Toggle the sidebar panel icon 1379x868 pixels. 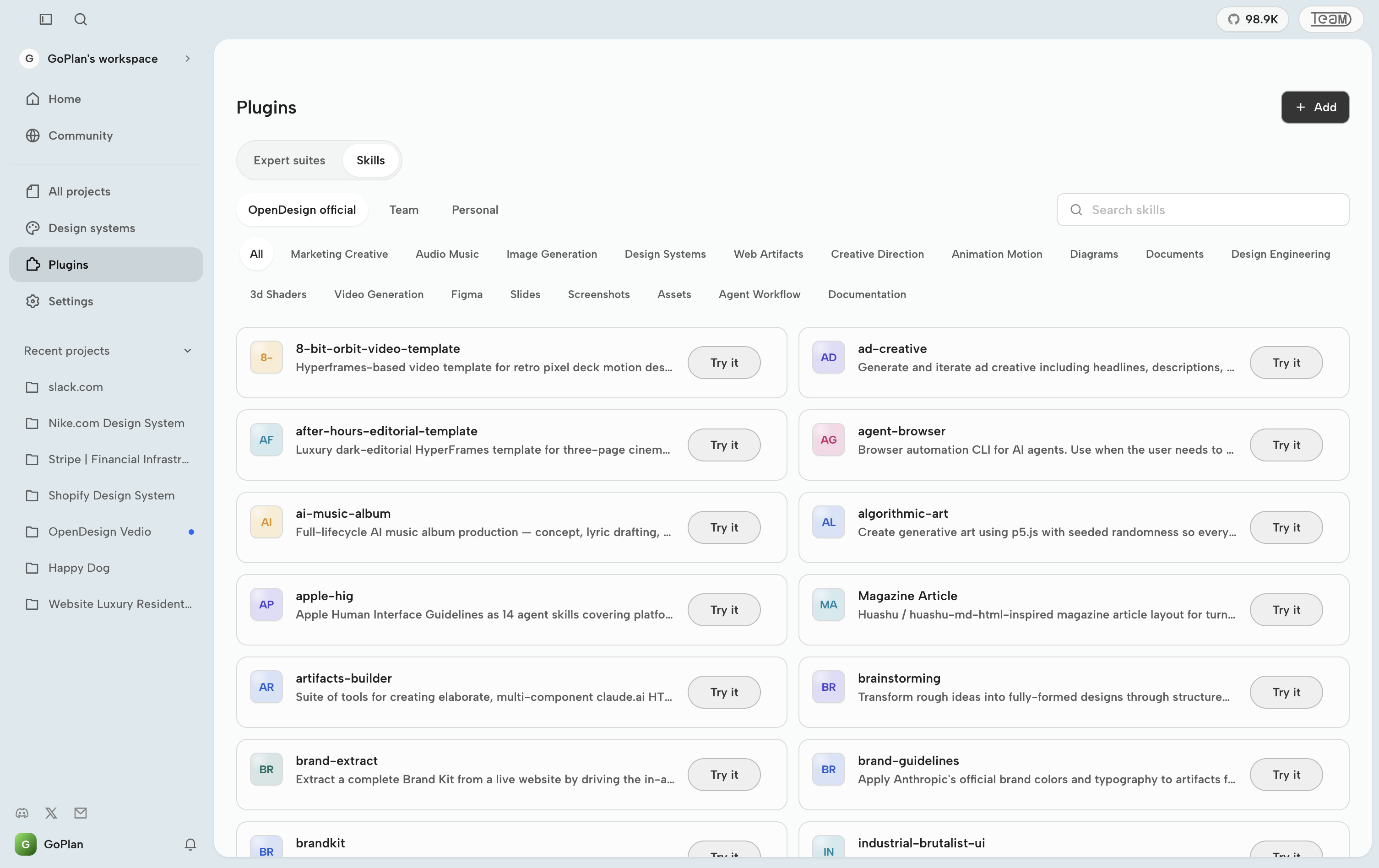coord(46,20)
